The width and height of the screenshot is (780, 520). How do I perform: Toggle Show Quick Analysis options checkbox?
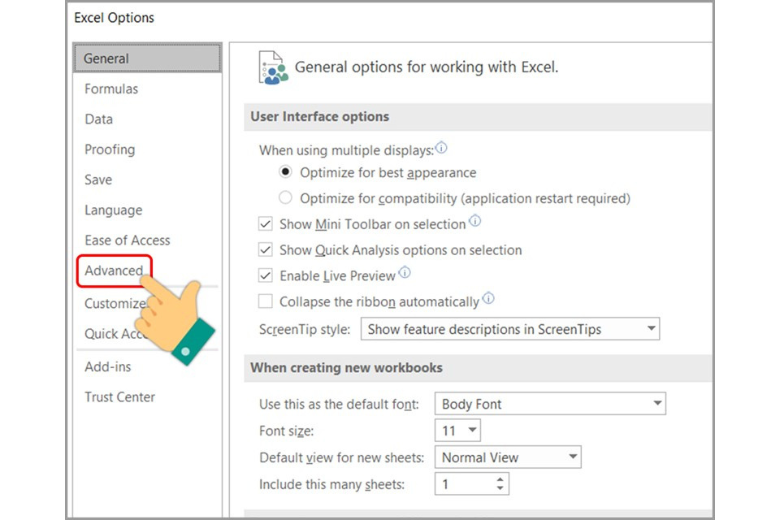265,250
